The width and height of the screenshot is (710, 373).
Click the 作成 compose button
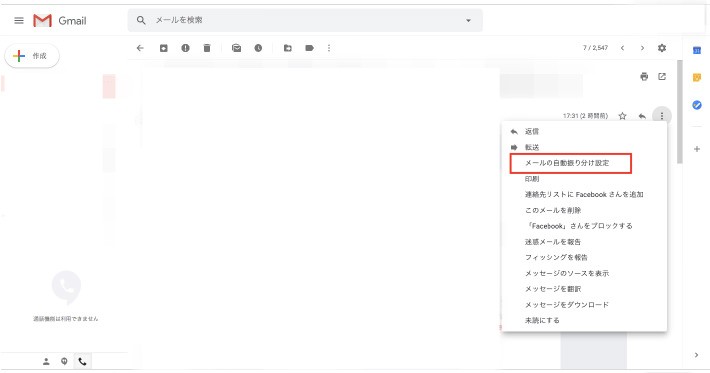pyautogui.click(x=32, y=56)
